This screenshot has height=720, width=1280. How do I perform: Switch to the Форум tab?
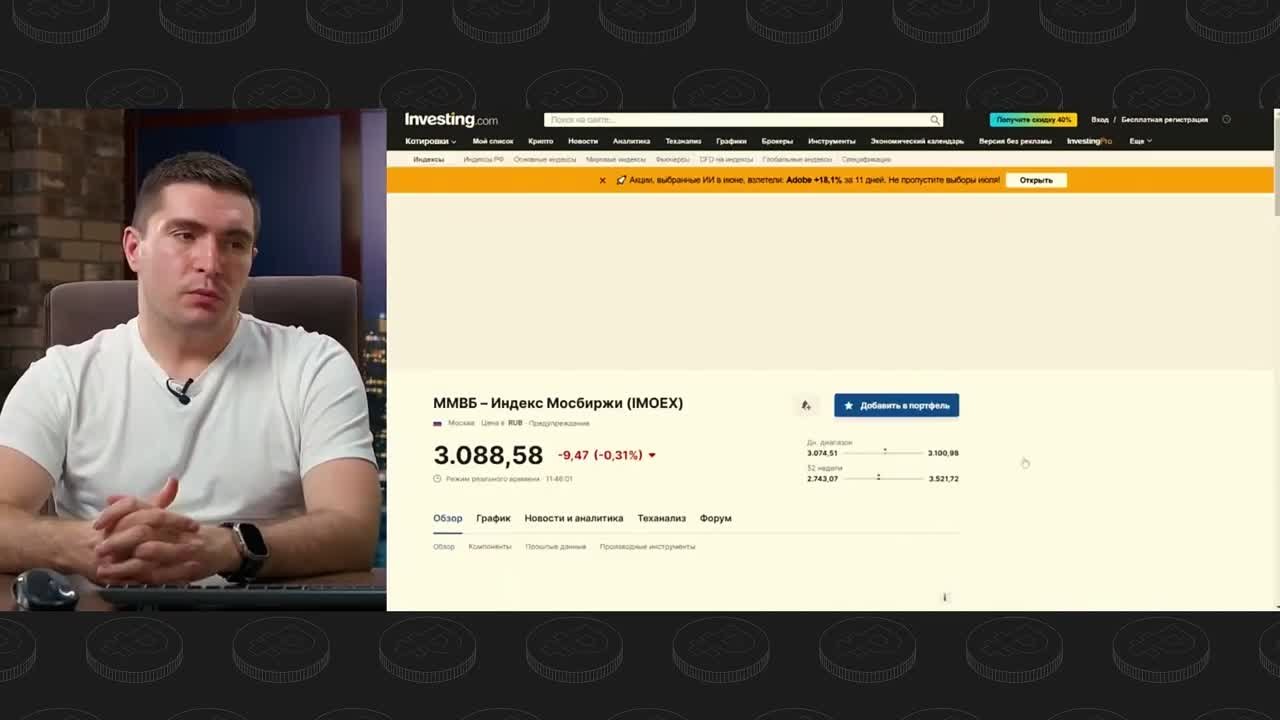[716, 518]
